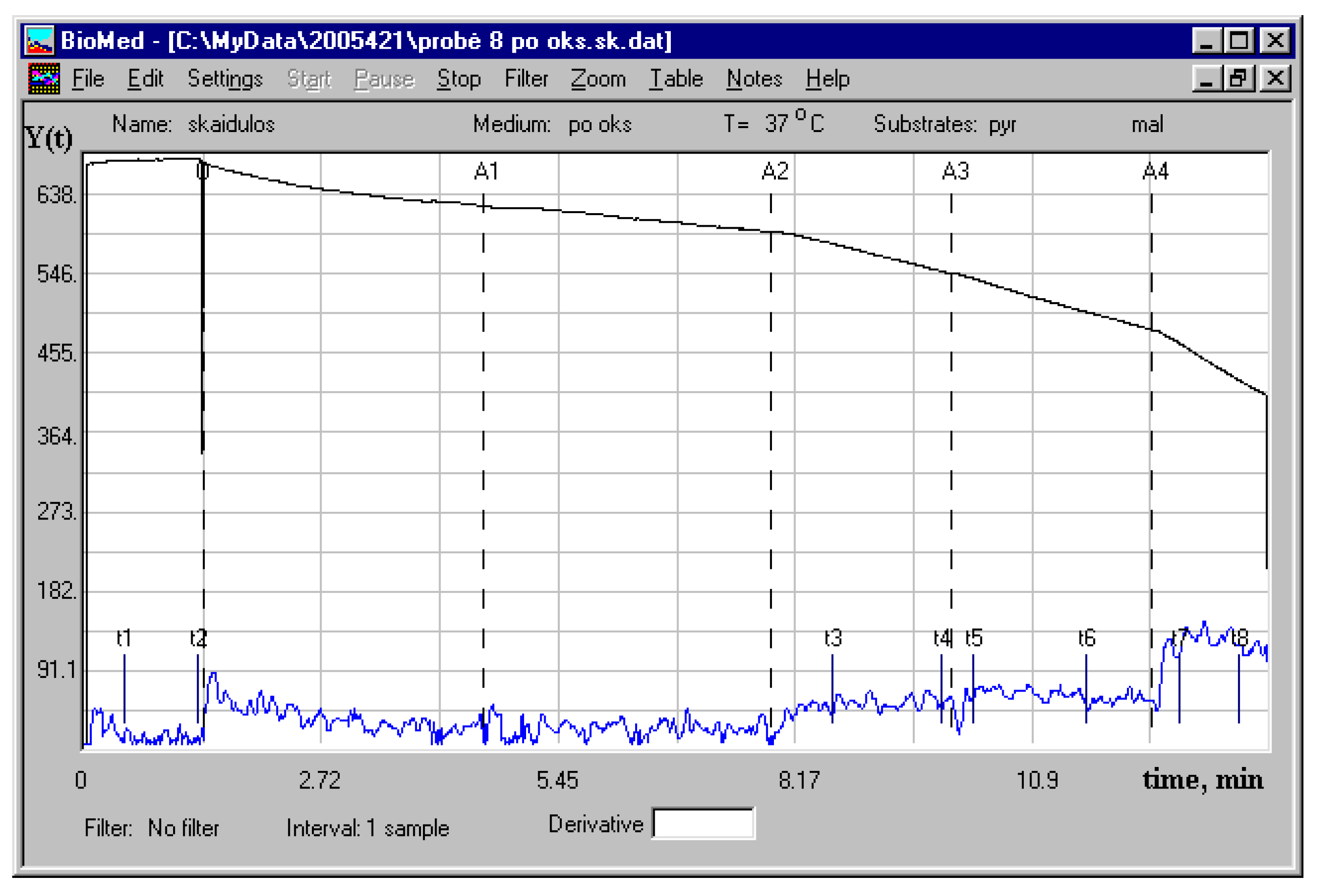Open the File menu

tap(88, 79)
